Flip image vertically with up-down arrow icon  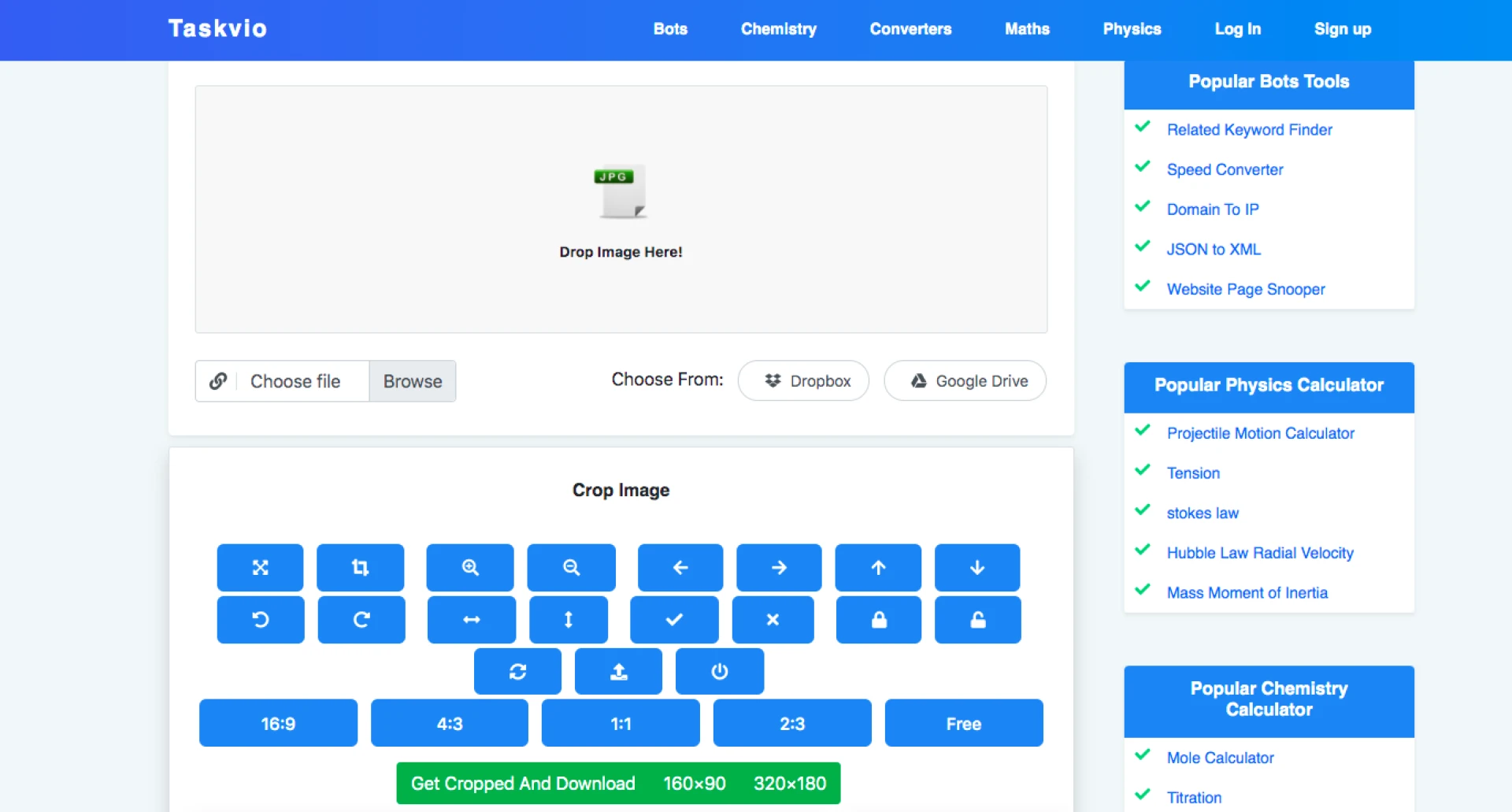[x=568, y=620]
